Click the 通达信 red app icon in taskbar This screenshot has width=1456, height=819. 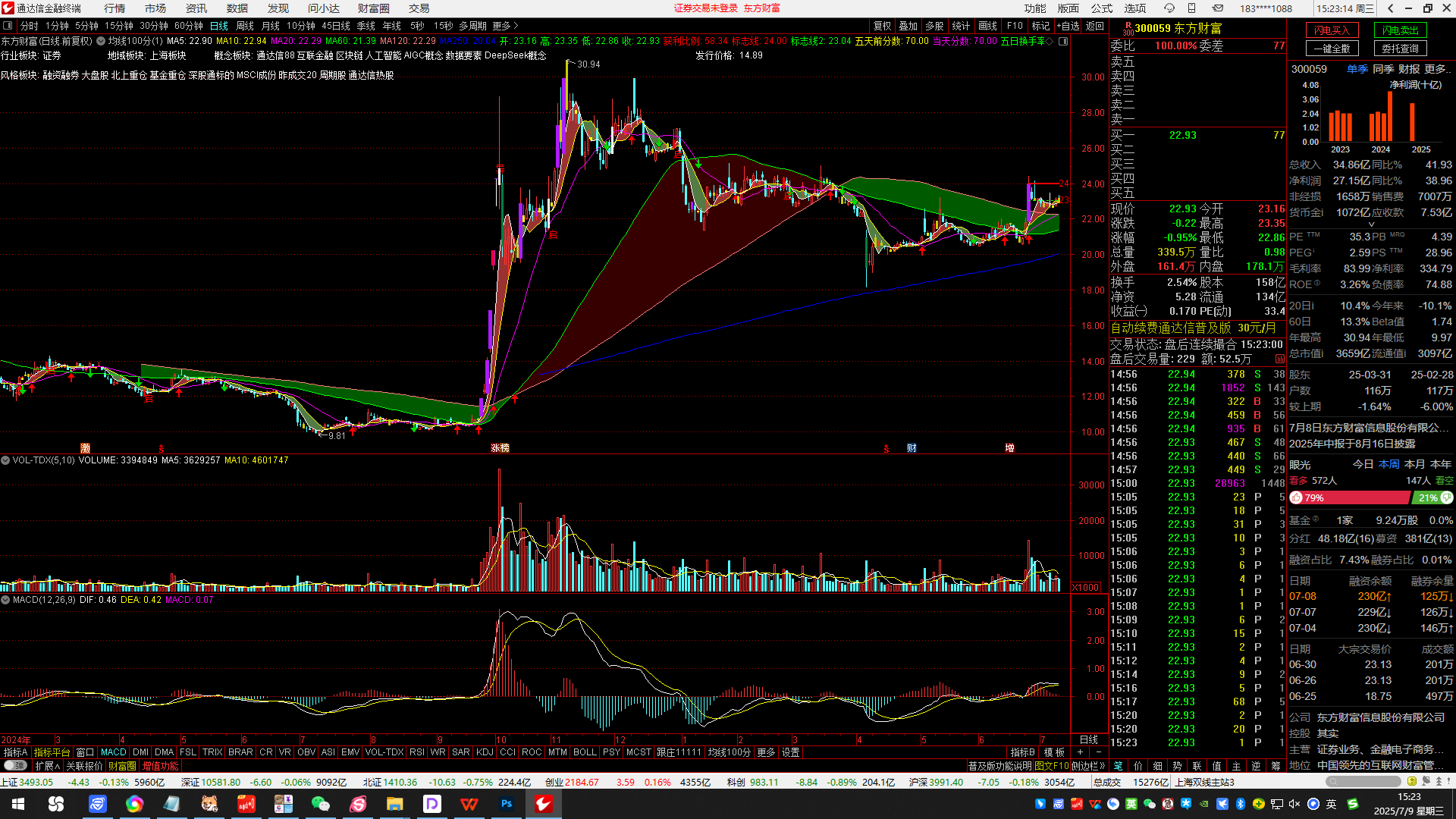click(544, 804)
